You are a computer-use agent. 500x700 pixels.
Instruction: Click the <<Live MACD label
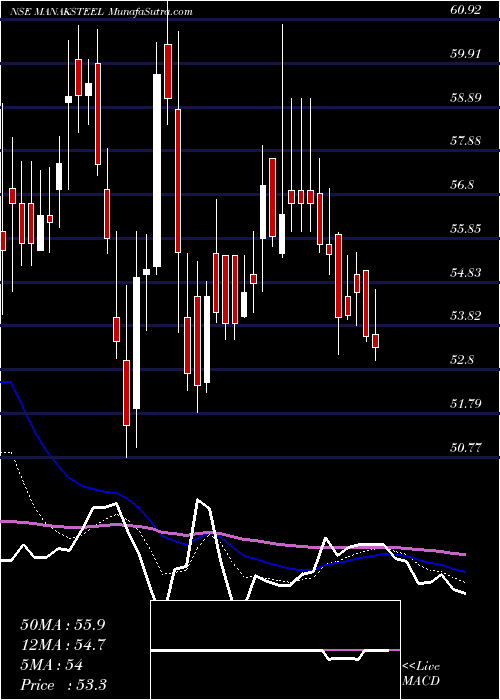(x=421, y=674)
